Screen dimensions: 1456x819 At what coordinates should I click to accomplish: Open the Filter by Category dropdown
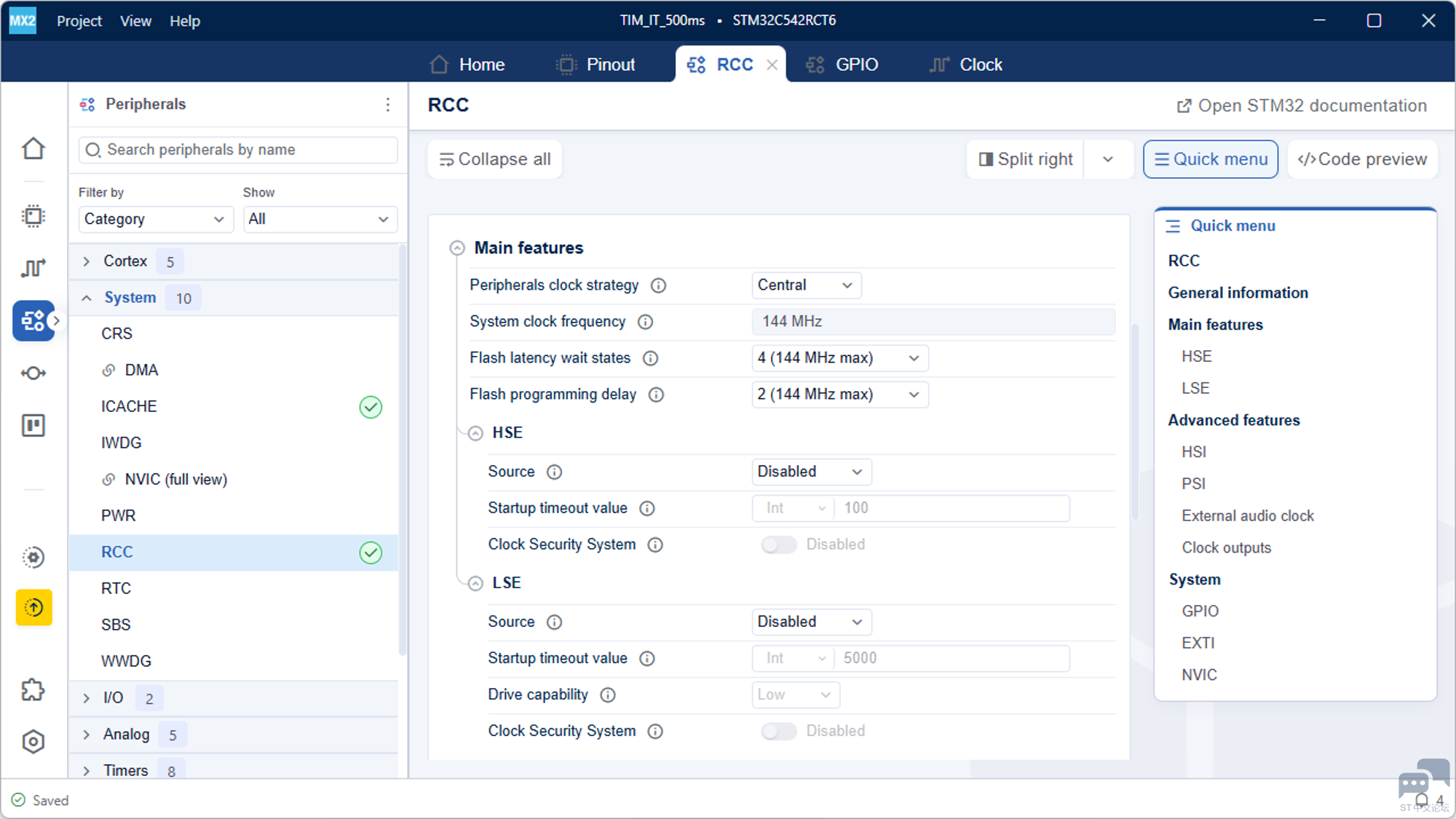click(155, 219)
